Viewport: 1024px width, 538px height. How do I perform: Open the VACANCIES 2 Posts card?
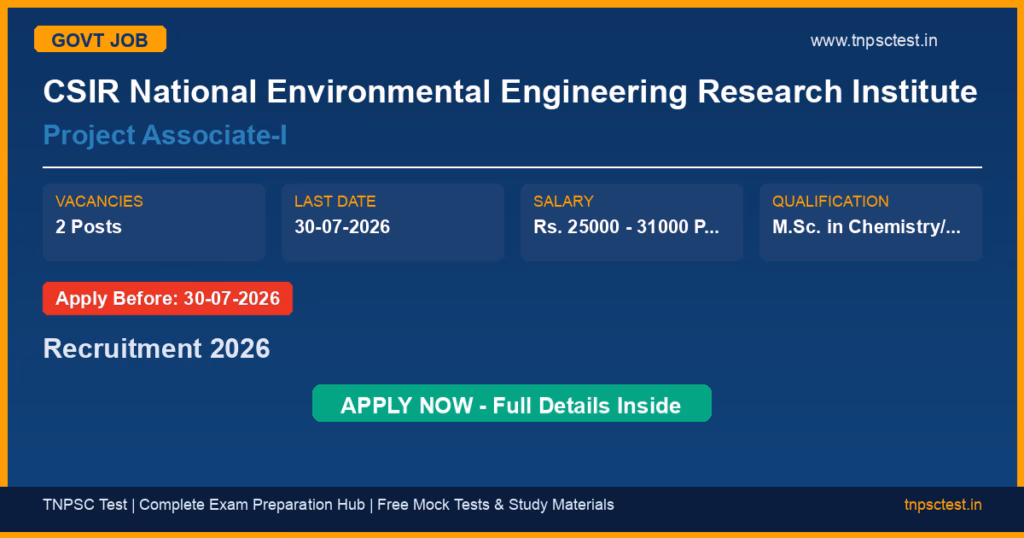(x=154, y=223)
